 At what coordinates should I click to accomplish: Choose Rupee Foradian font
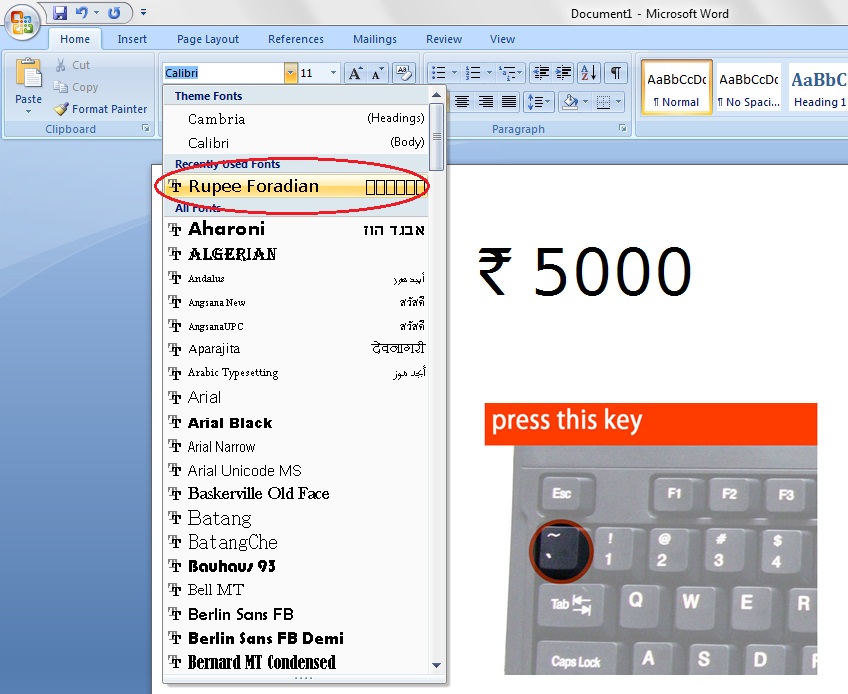tap(296, 187)
